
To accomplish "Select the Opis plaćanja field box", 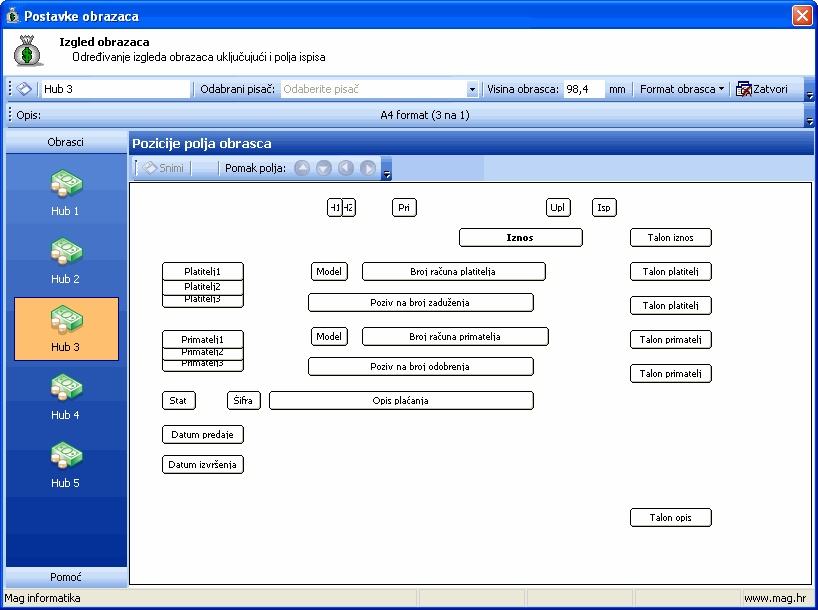I will tap(402, 401).
